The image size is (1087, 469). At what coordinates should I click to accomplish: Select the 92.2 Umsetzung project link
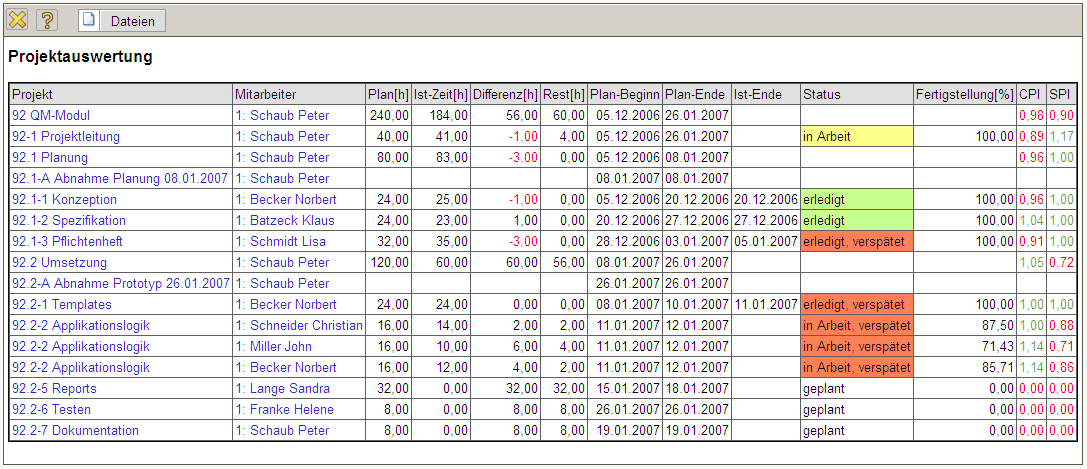click(x=57, y=263)
